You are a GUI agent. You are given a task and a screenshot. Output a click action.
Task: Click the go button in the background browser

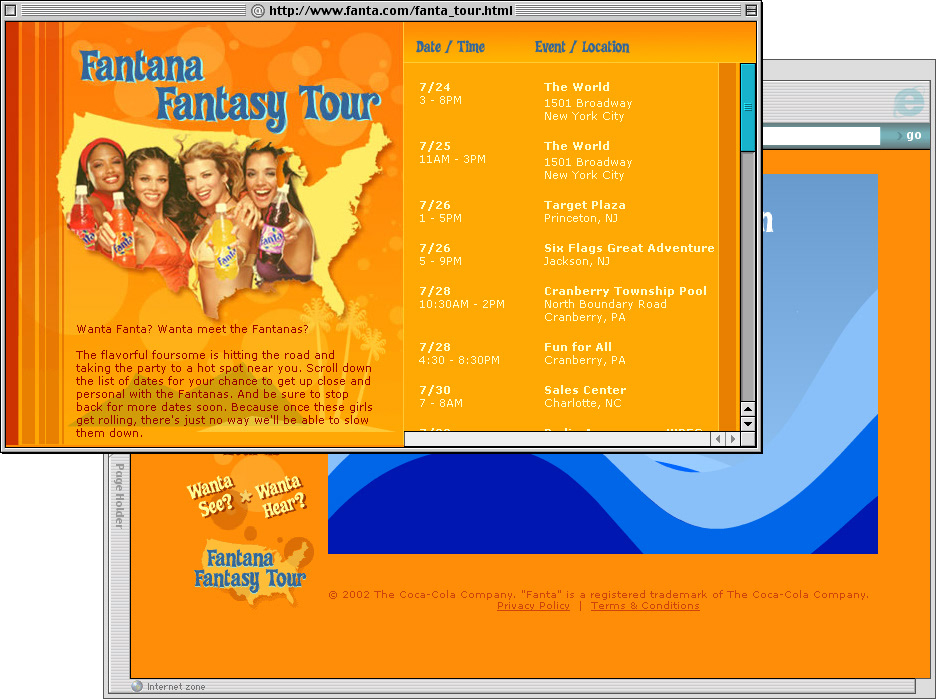pos(909,136)
